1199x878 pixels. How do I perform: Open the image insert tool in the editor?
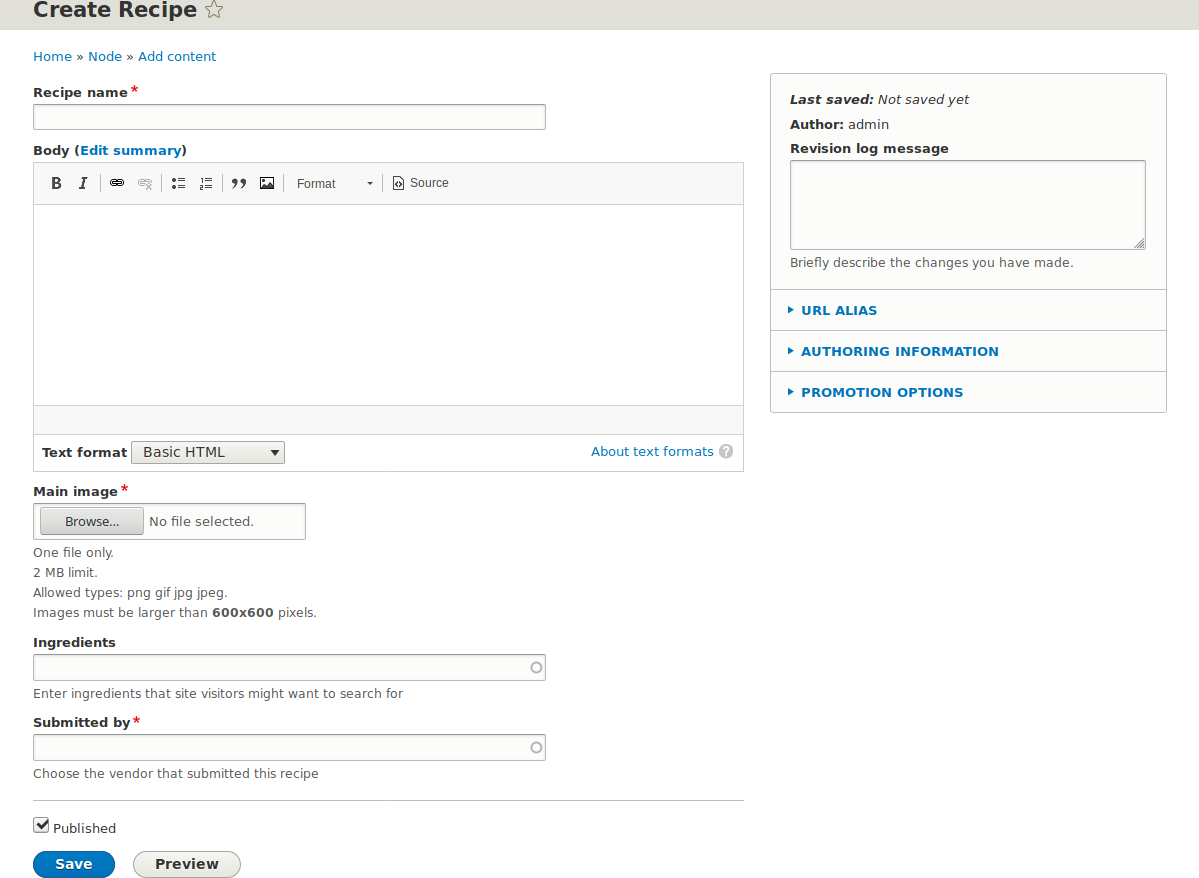tap(266, 183)
